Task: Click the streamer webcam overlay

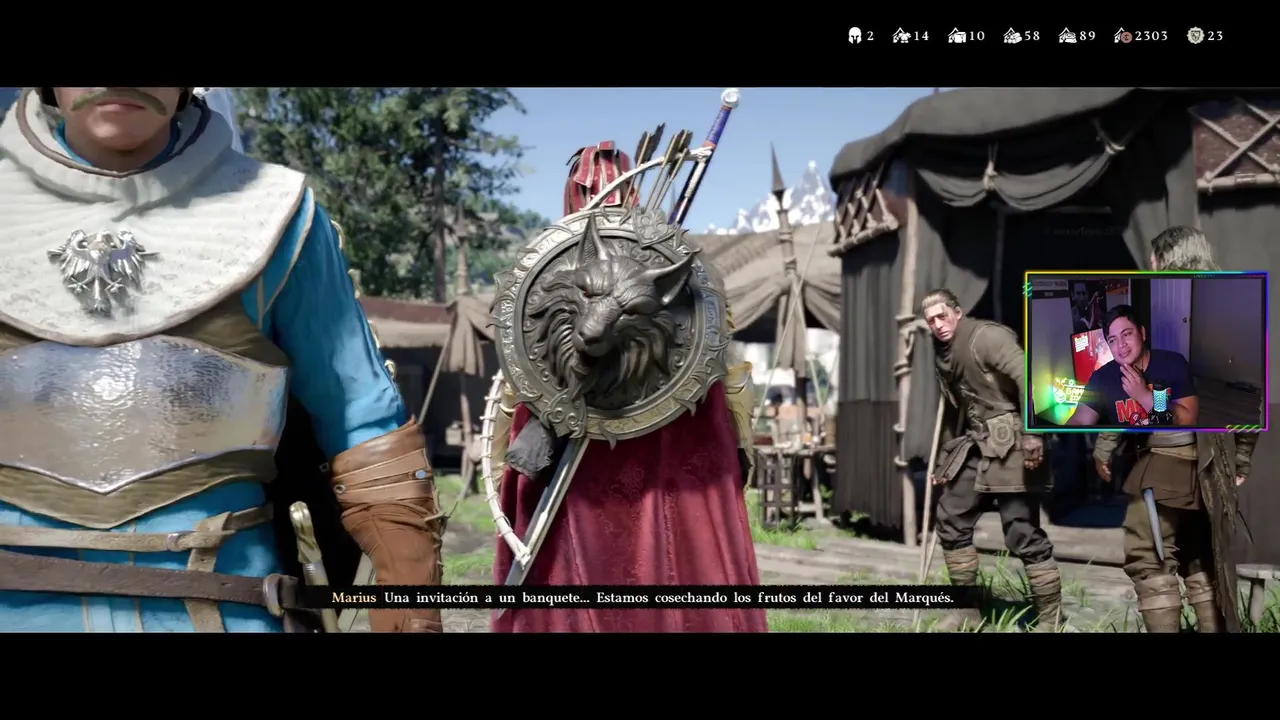Action: pyautogui.click(x=1146, y=351)
